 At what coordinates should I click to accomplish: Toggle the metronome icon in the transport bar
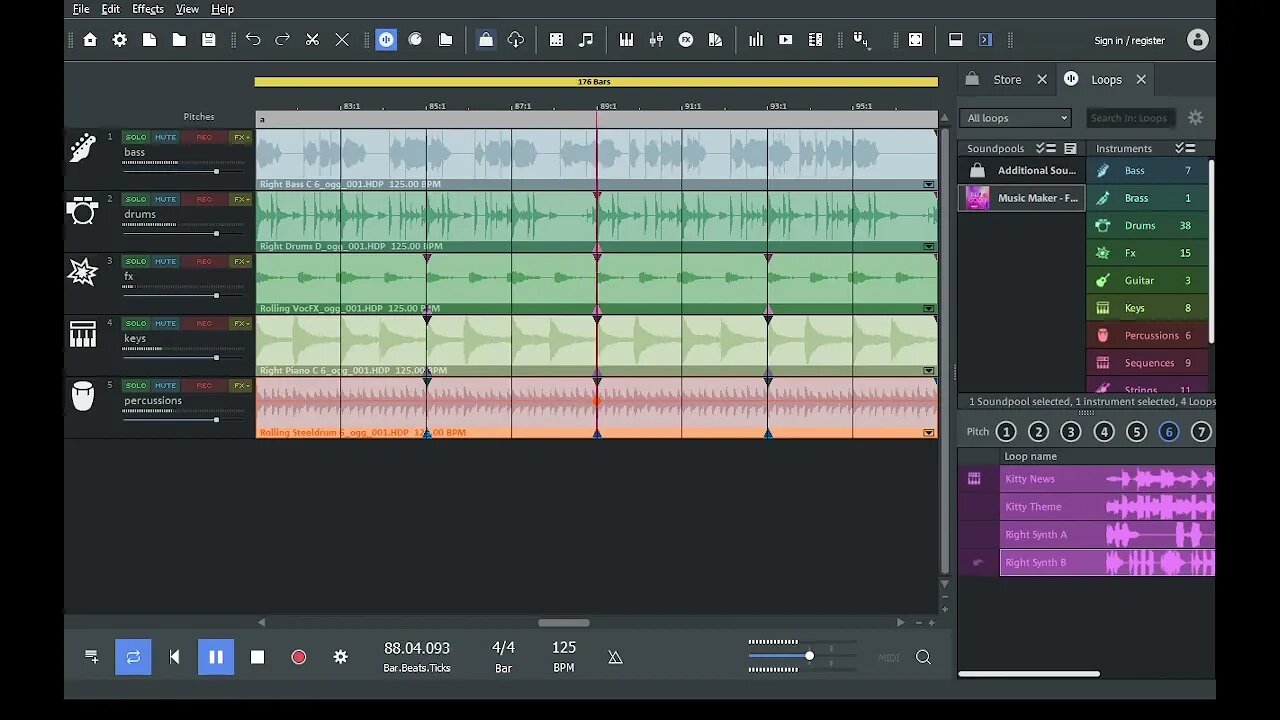pyautogui.click(x=615, y=657)
